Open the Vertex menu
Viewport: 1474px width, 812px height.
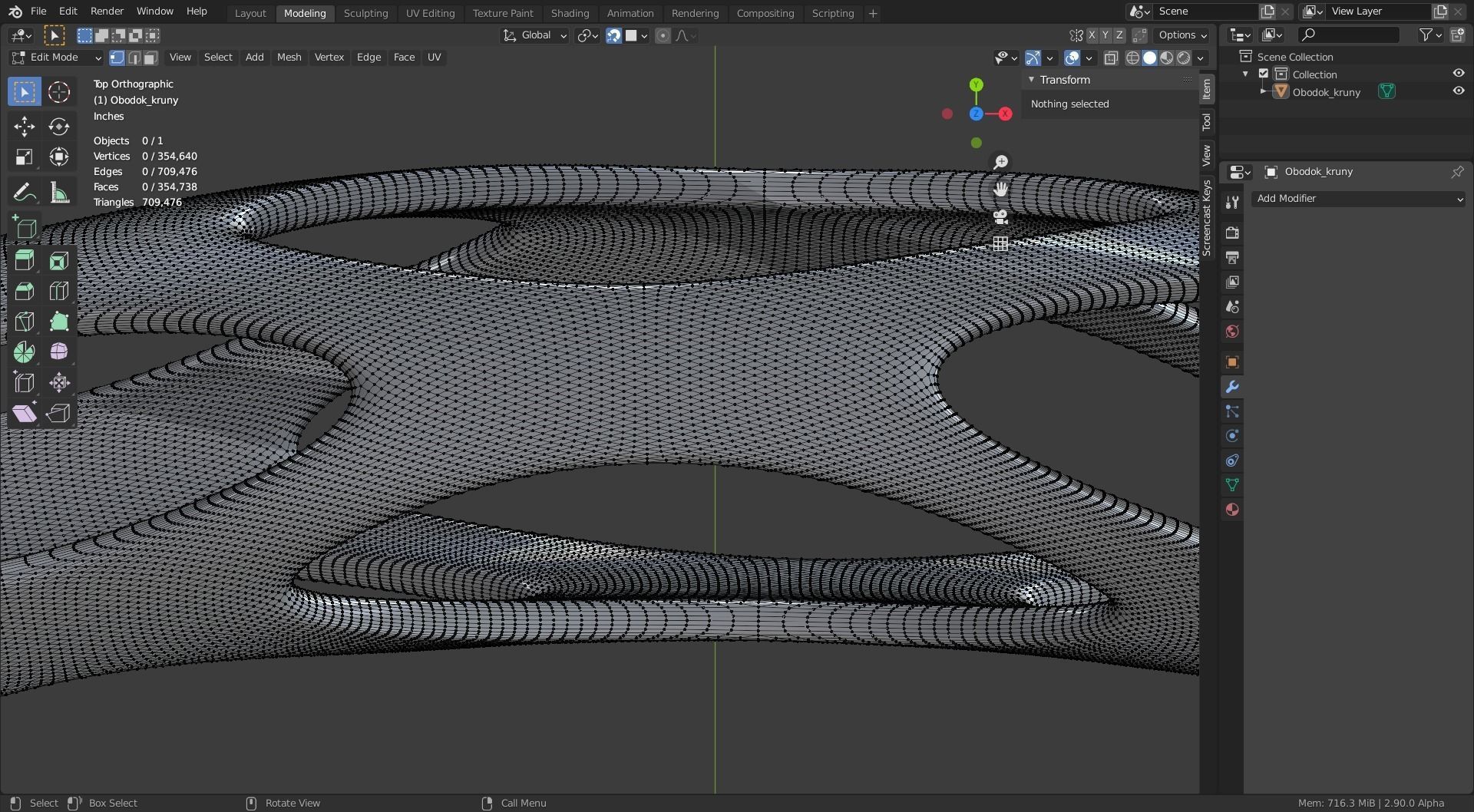(329, 58)
